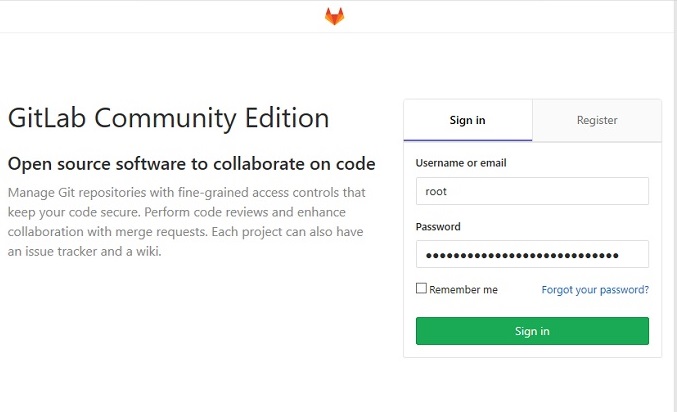Select the Sign in tab
This screenshot has width=677, height=412.
[468, 120]
